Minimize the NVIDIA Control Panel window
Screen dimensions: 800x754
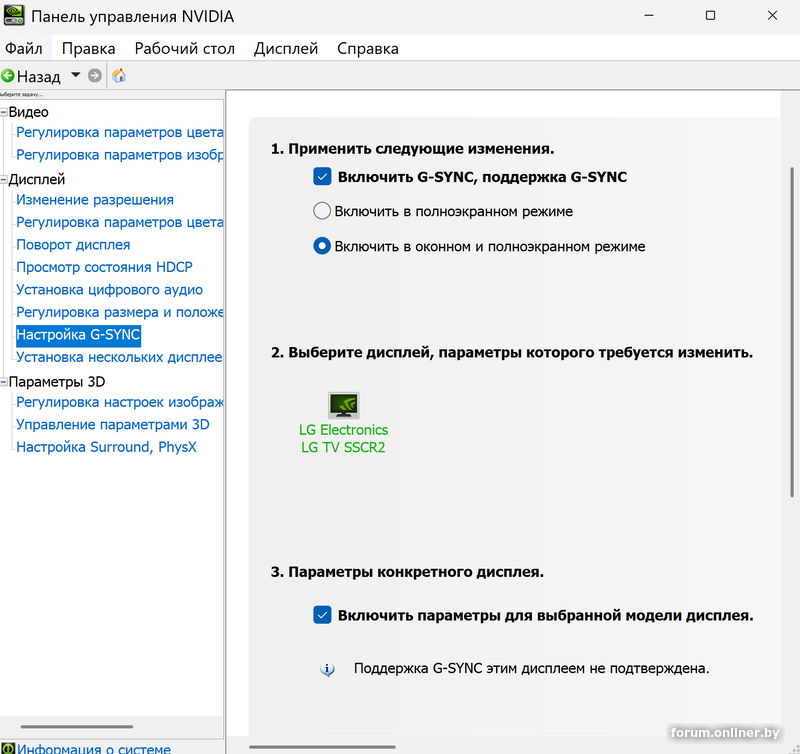tap(649, 15)
